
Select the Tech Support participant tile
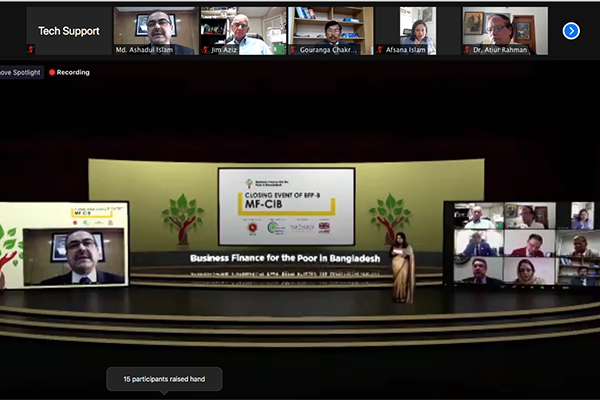69,31
